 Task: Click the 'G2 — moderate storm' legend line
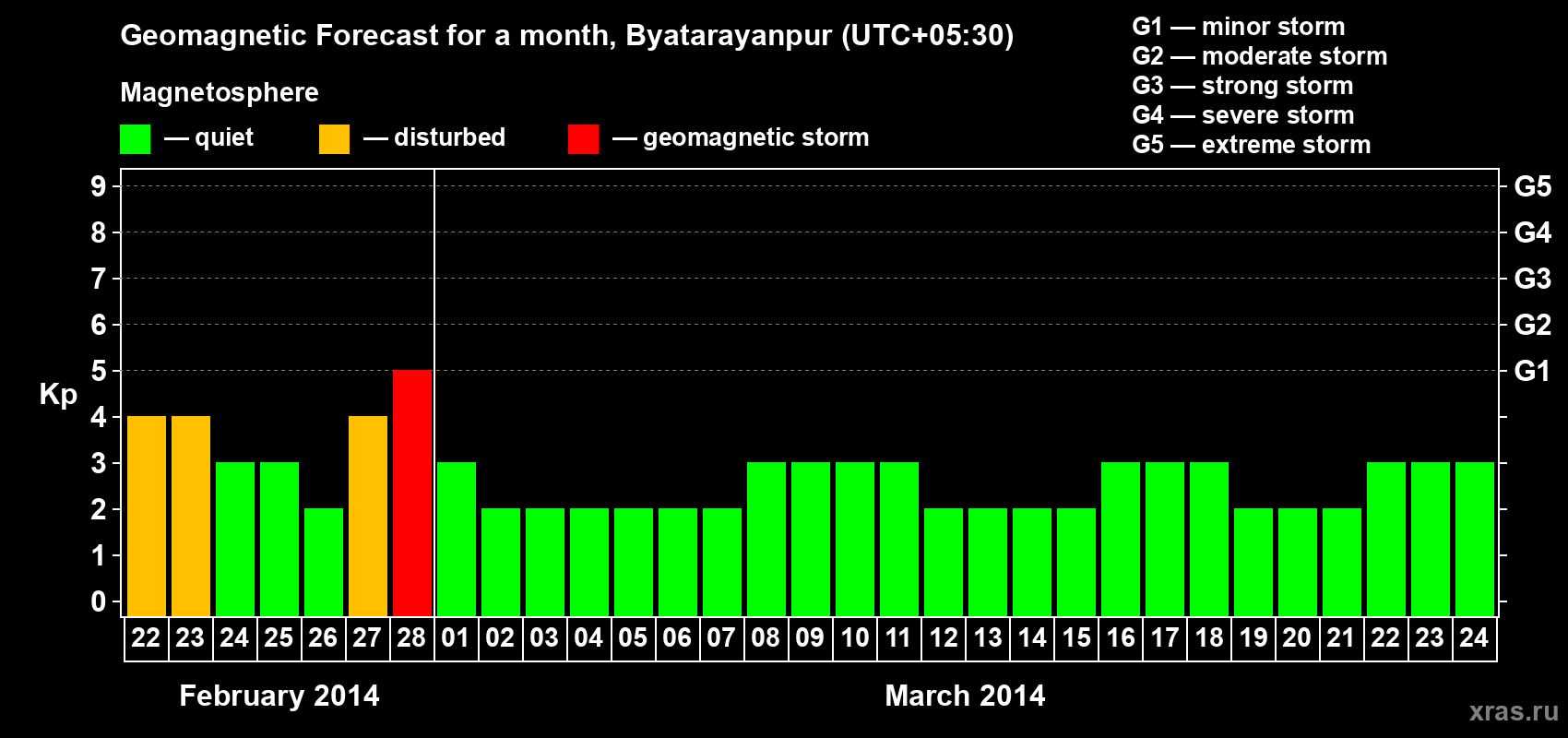(1260, 56)
